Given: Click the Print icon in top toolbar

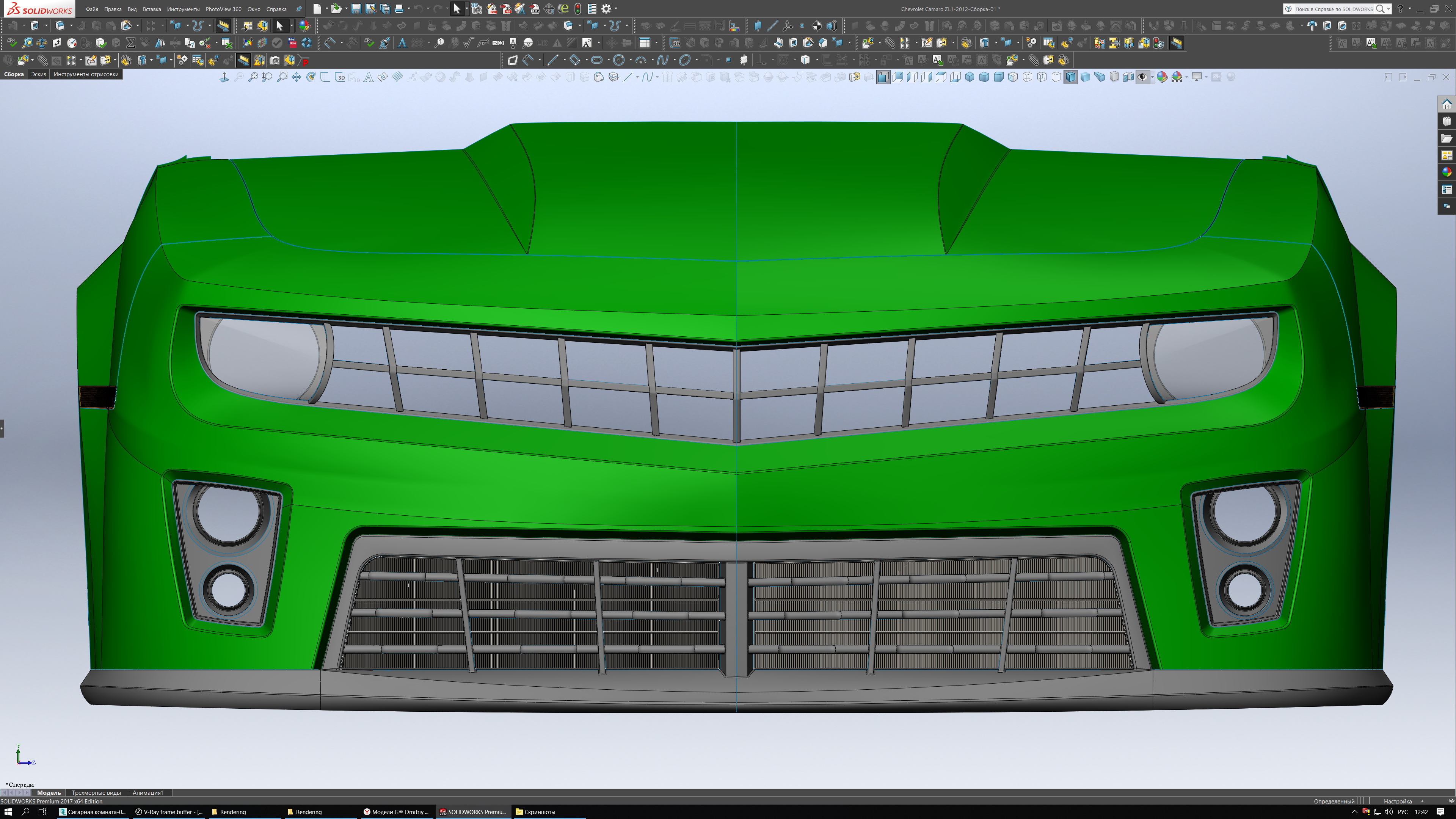Looking at the screenshot, I should pyautogui.click(x=399, y=8).
